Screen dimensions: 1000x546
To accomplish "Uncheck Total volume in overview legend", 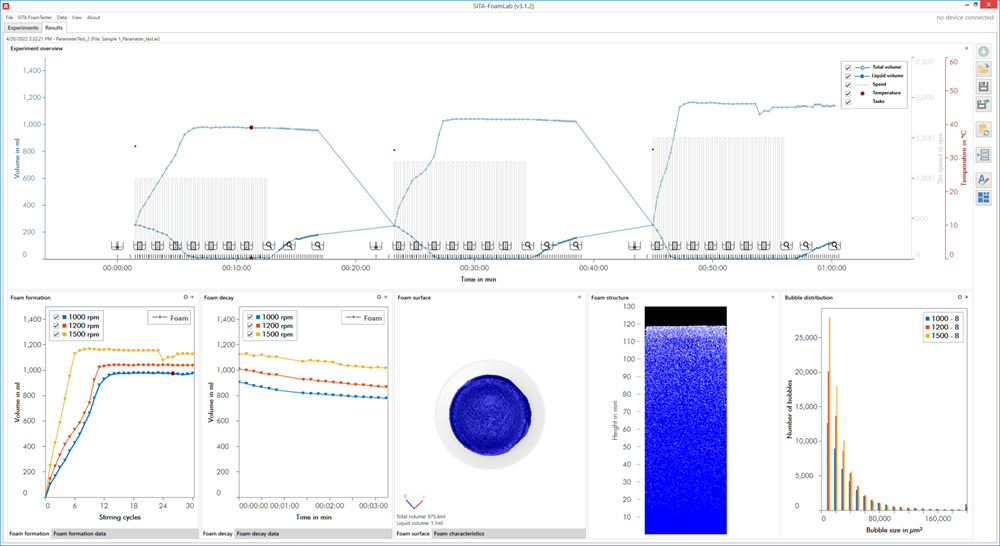I will [848, 66].
